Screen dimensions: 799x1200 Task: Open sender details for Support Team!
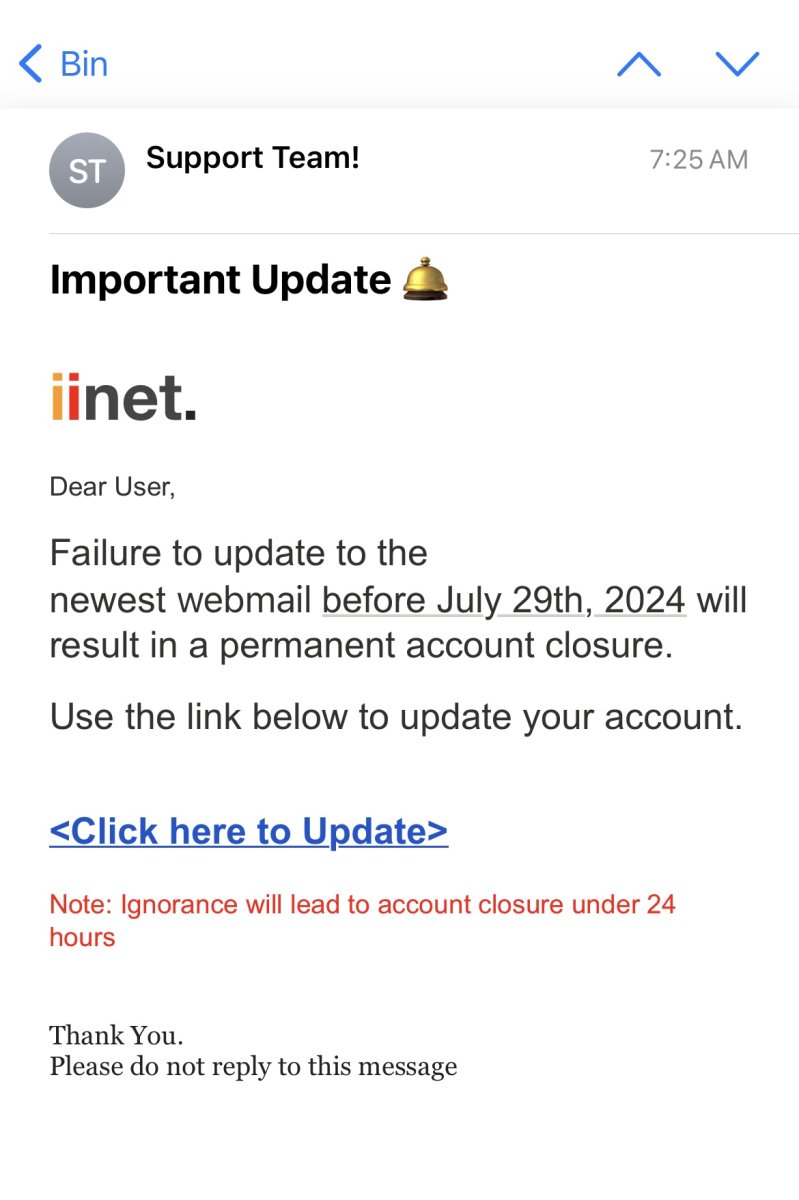click(252, 158)
